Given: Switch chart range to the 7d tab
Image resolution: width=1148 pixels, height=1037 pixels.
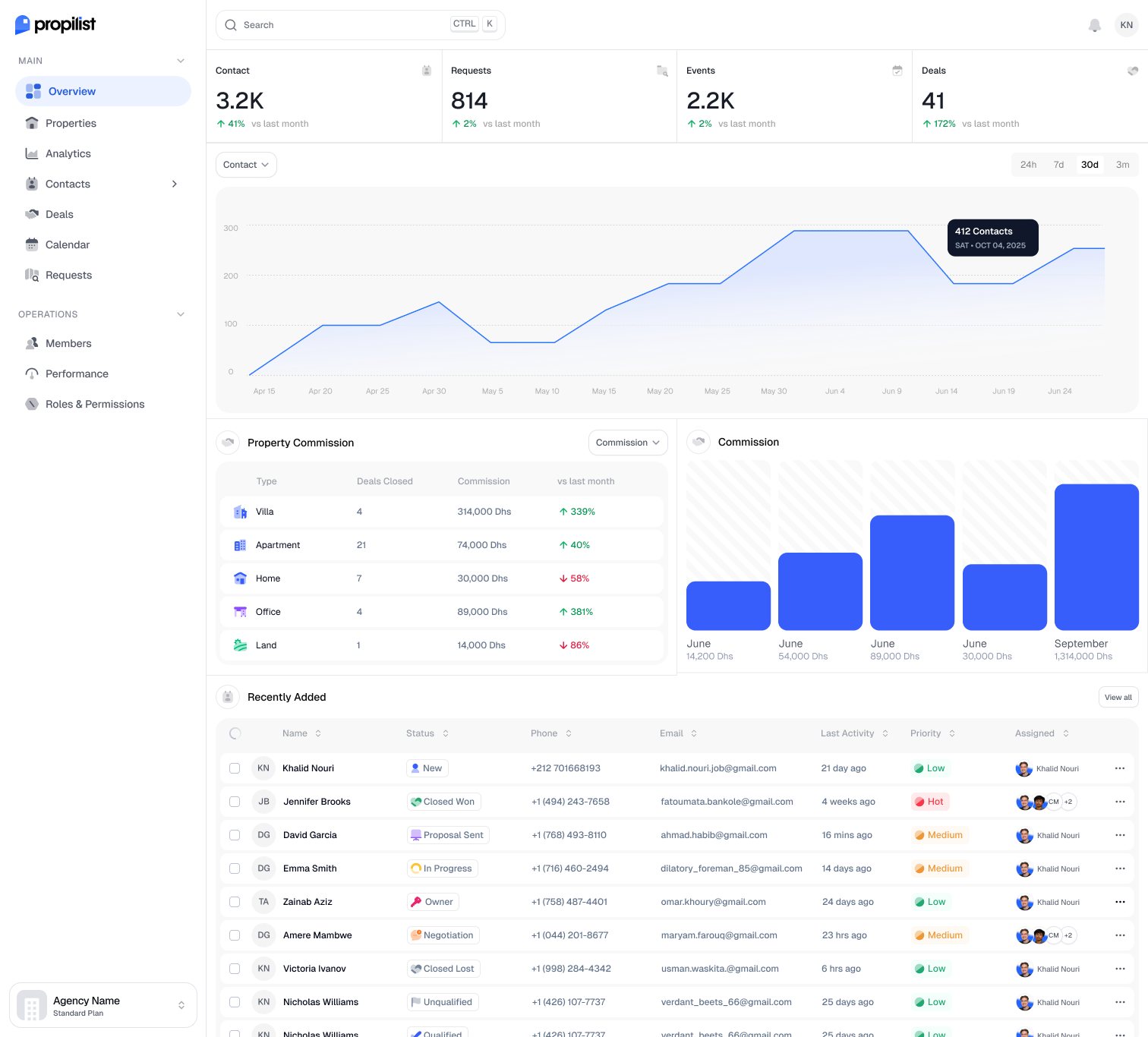Looking at the screenshot, I should coord(1058,165).
